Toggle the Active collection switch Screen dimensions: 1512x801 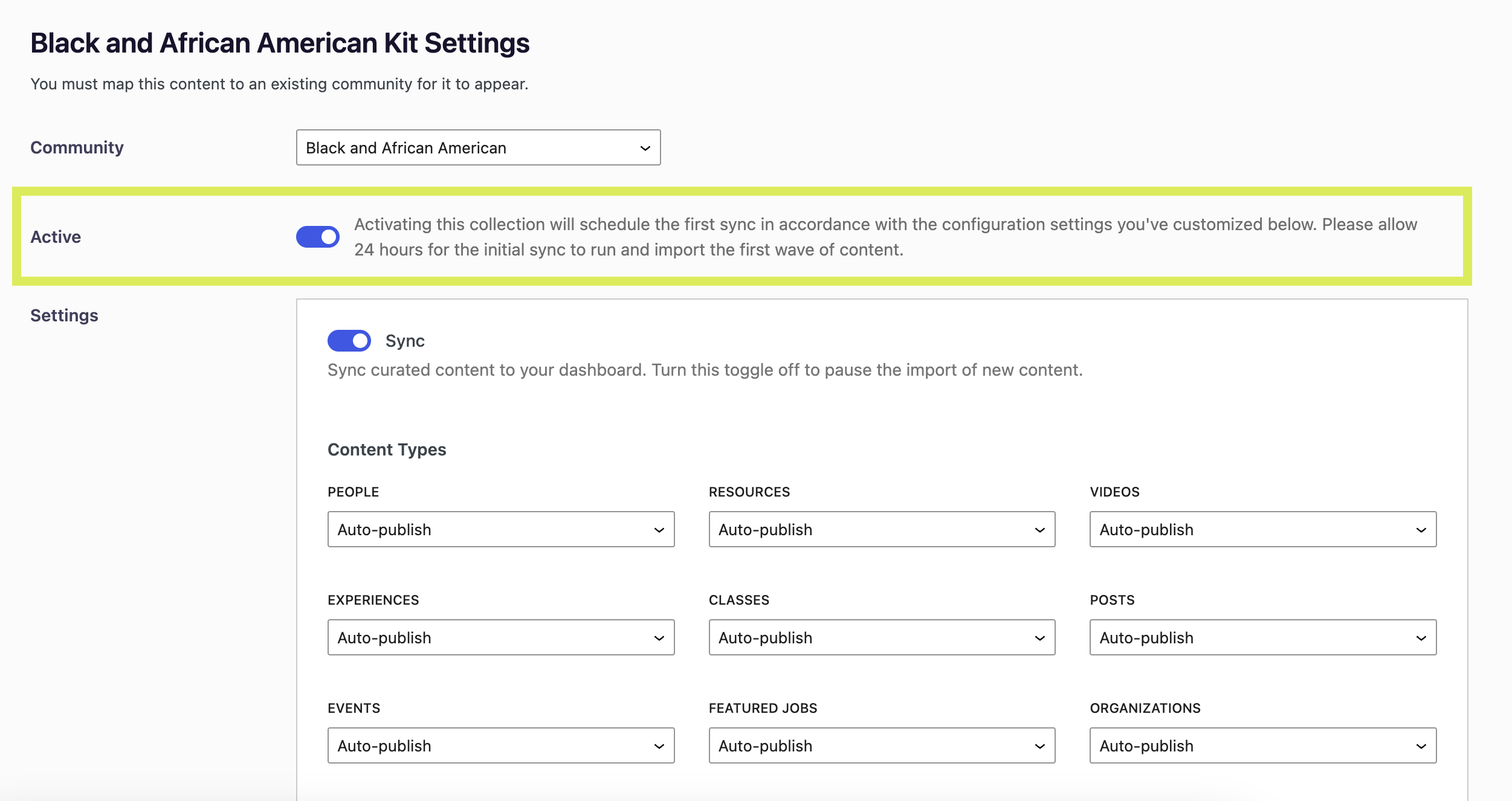[318, 237]
